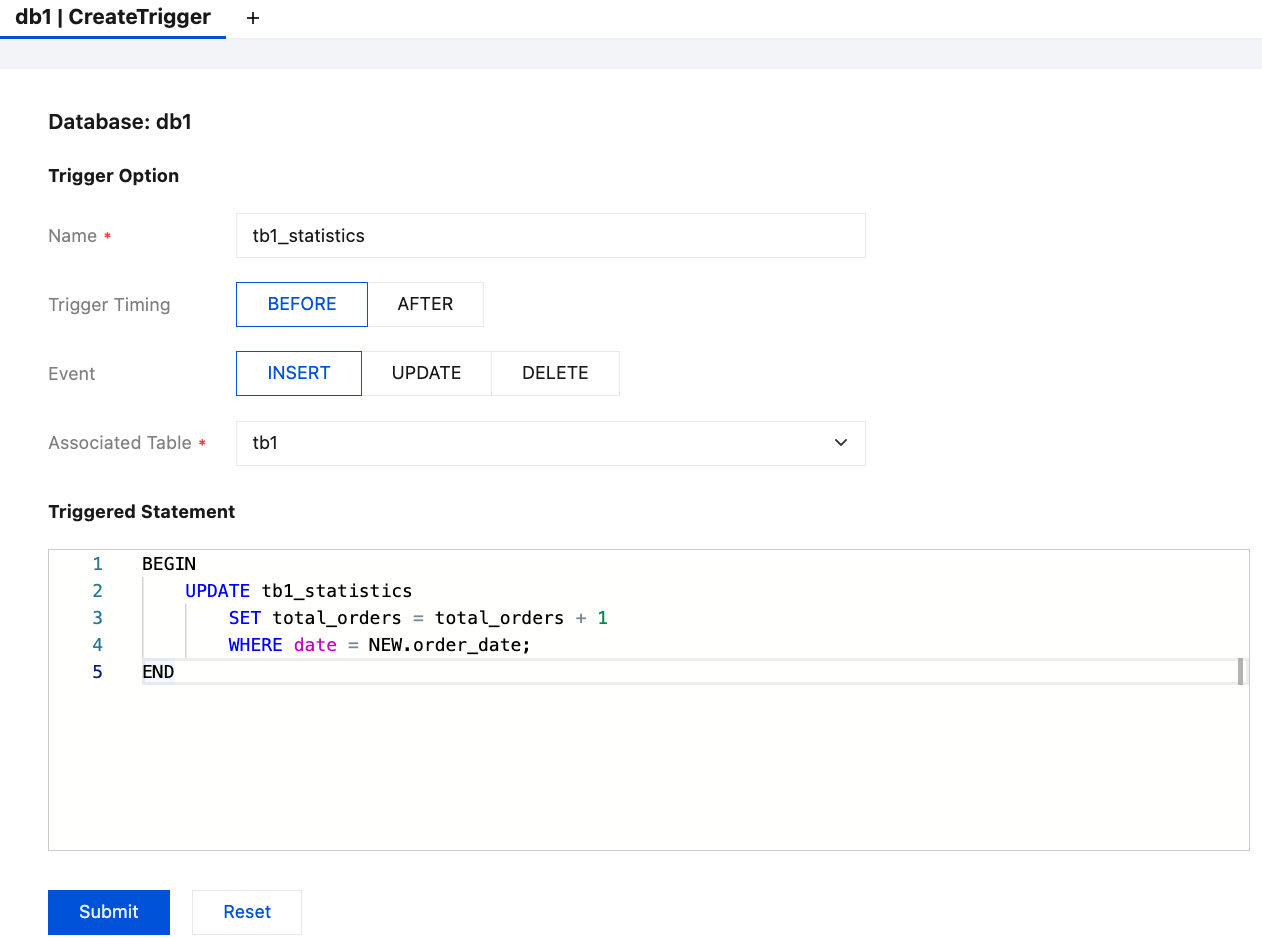Image resolution: width=1262 pixels, height=938 pixels.
Task: Click line number 1 in the editor gutter
Action: click(97, 564)
